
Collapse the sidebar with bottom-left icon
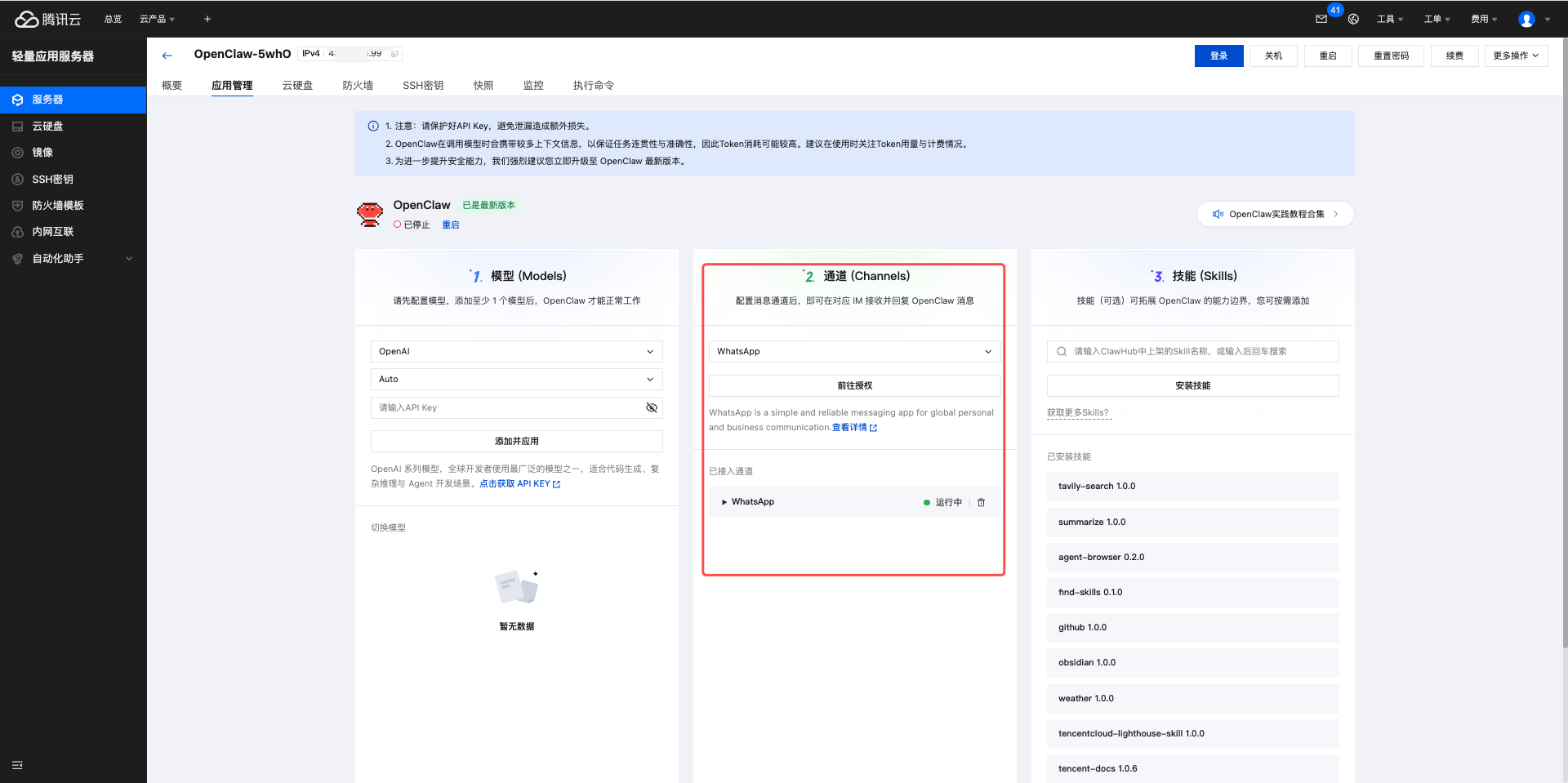[x=17, y=765]
